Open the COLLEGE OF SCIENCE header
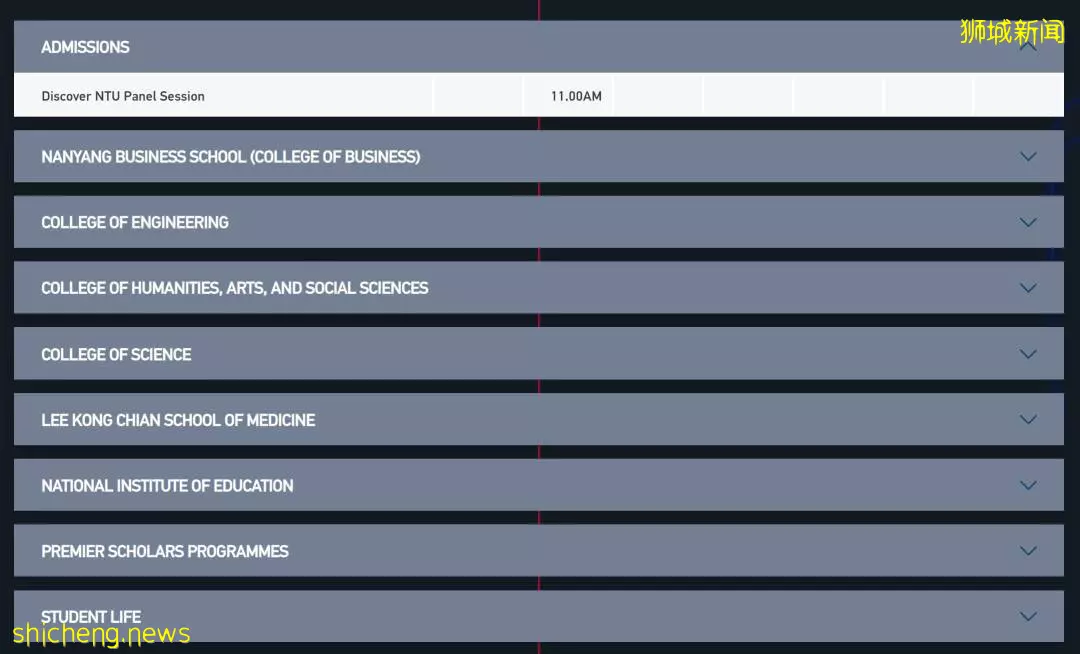The image size is (1080, 654). click(x=539, y=354)
